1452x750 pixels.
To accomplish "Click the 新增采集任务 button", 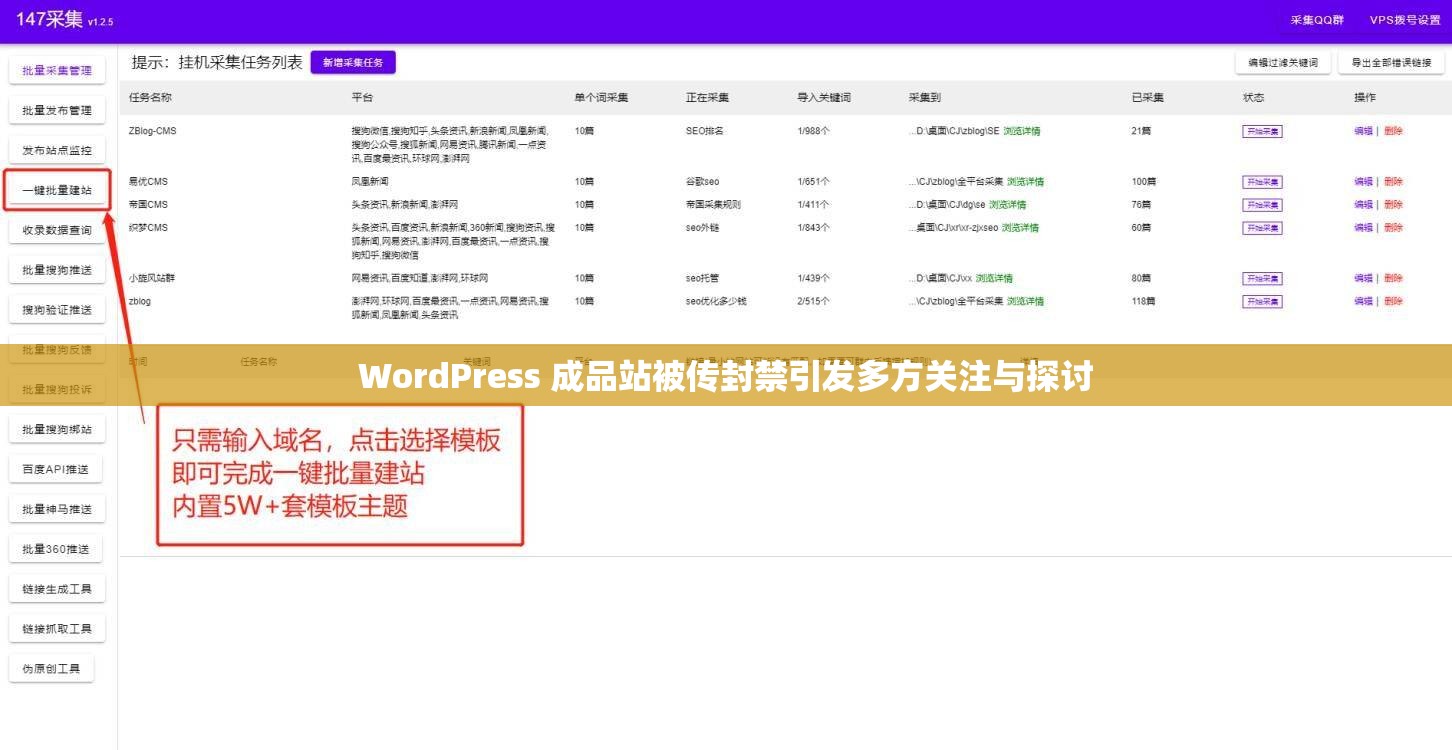I will [353, 62].
